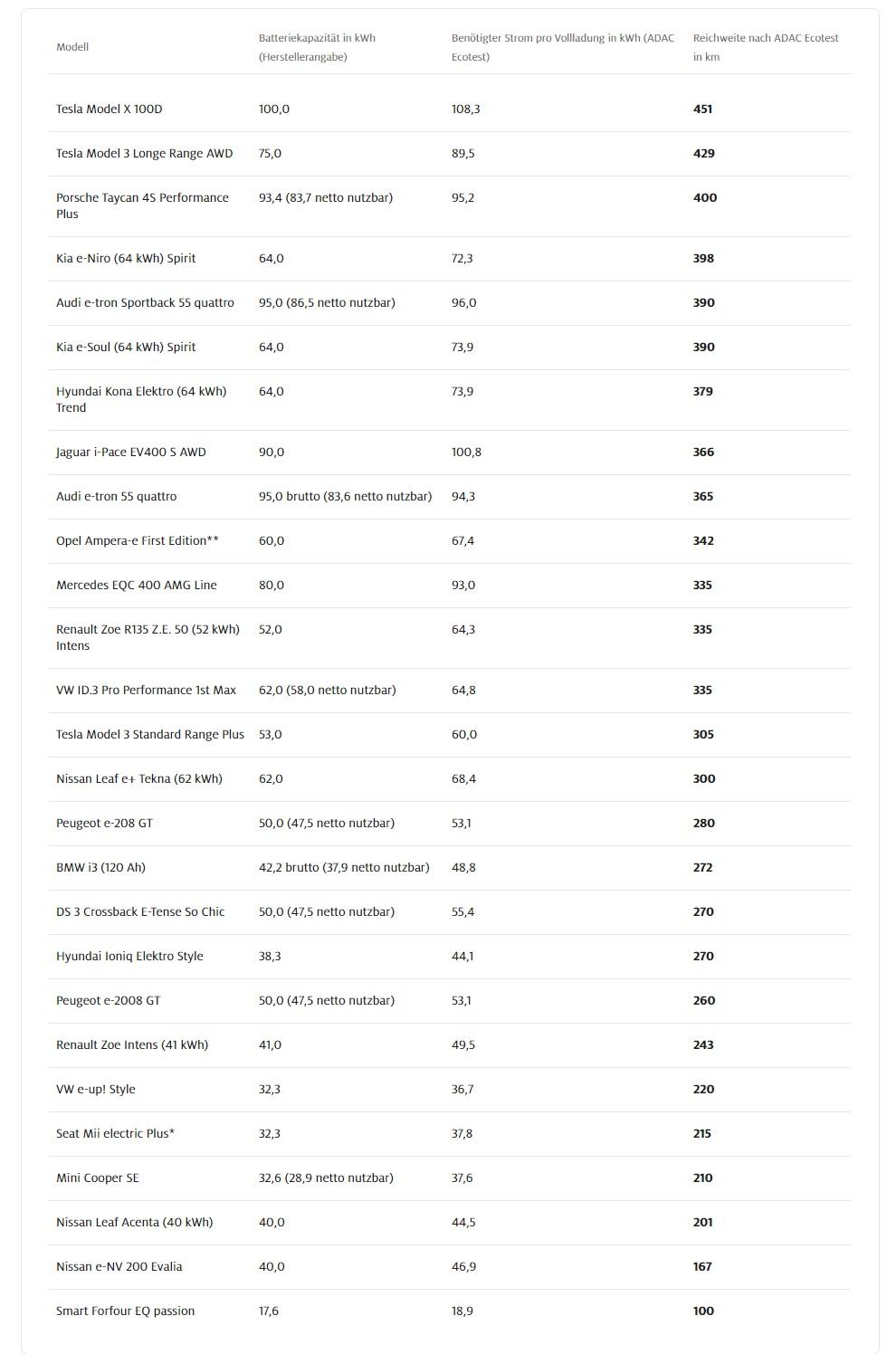Select the 42,2 brutto battery capacity cell

(344, 867)
